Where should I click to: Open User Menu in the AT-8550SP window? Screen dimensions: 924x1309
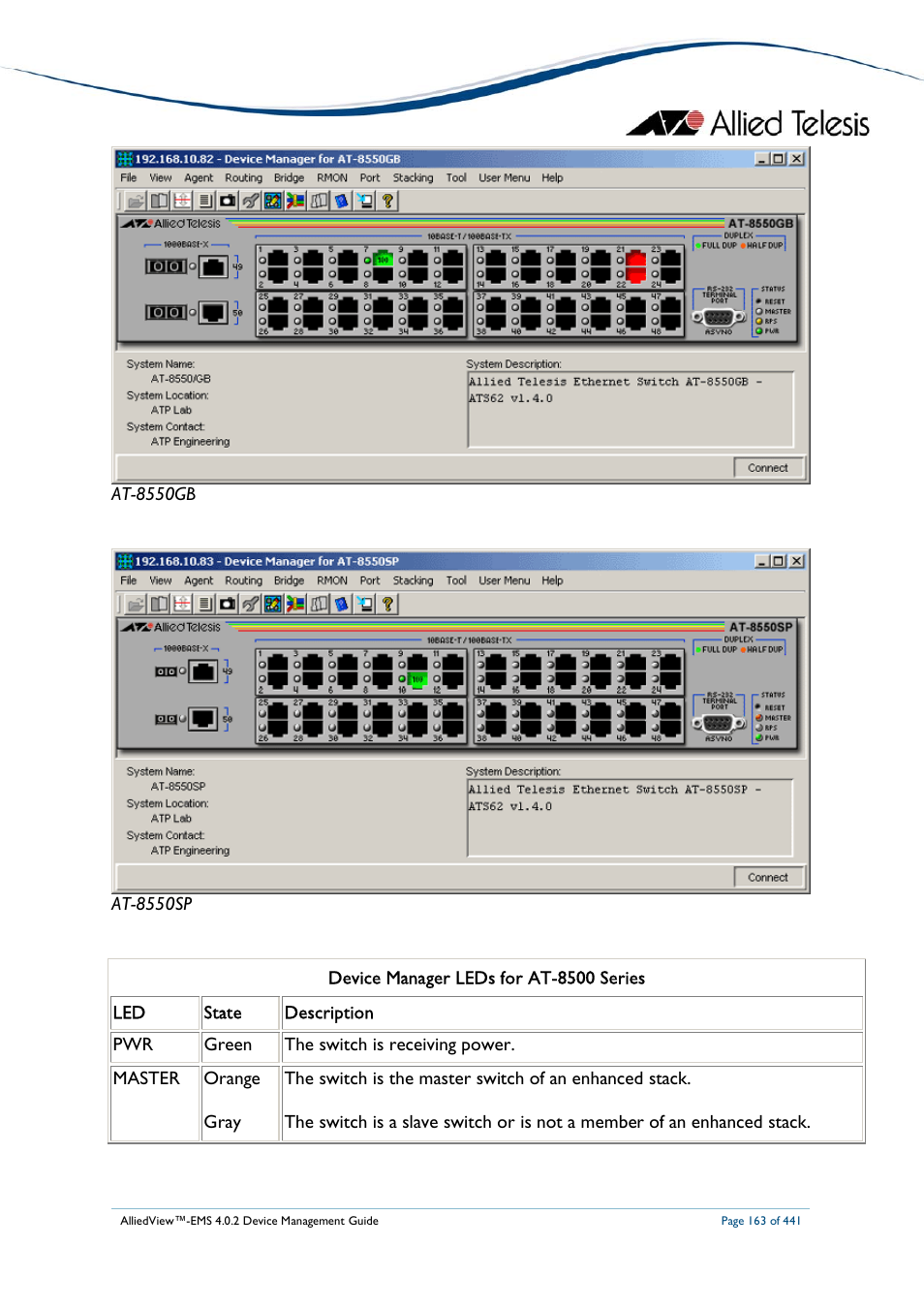pos(504,581)
